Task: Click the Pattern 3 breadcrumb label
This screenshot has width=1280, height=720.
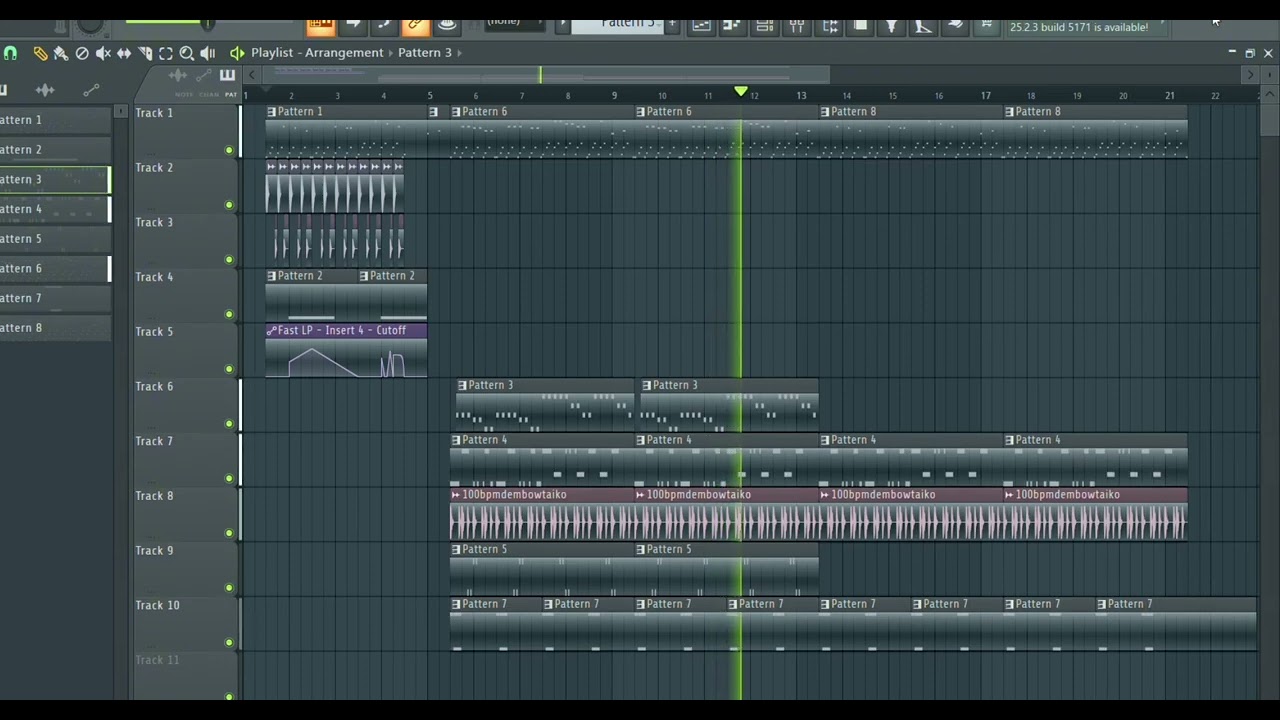Action: 425,53
